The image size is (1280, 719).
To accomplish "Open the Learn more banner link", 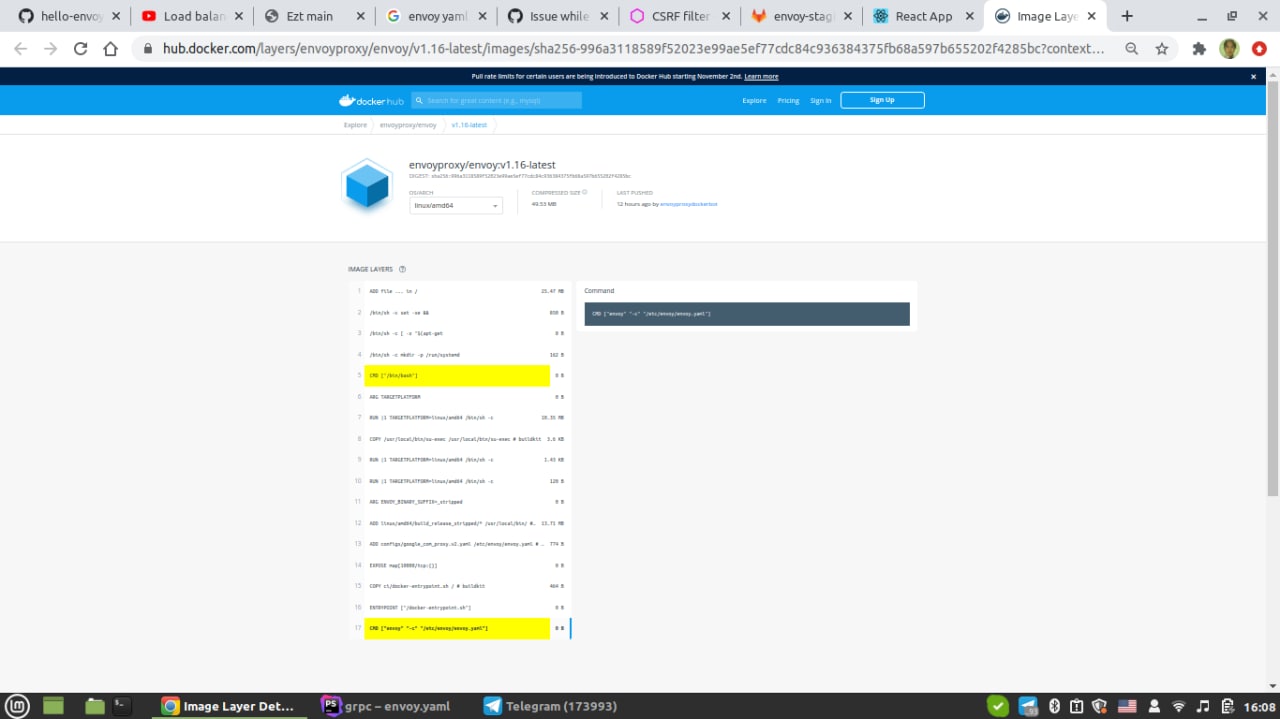I will pos(761,76).
